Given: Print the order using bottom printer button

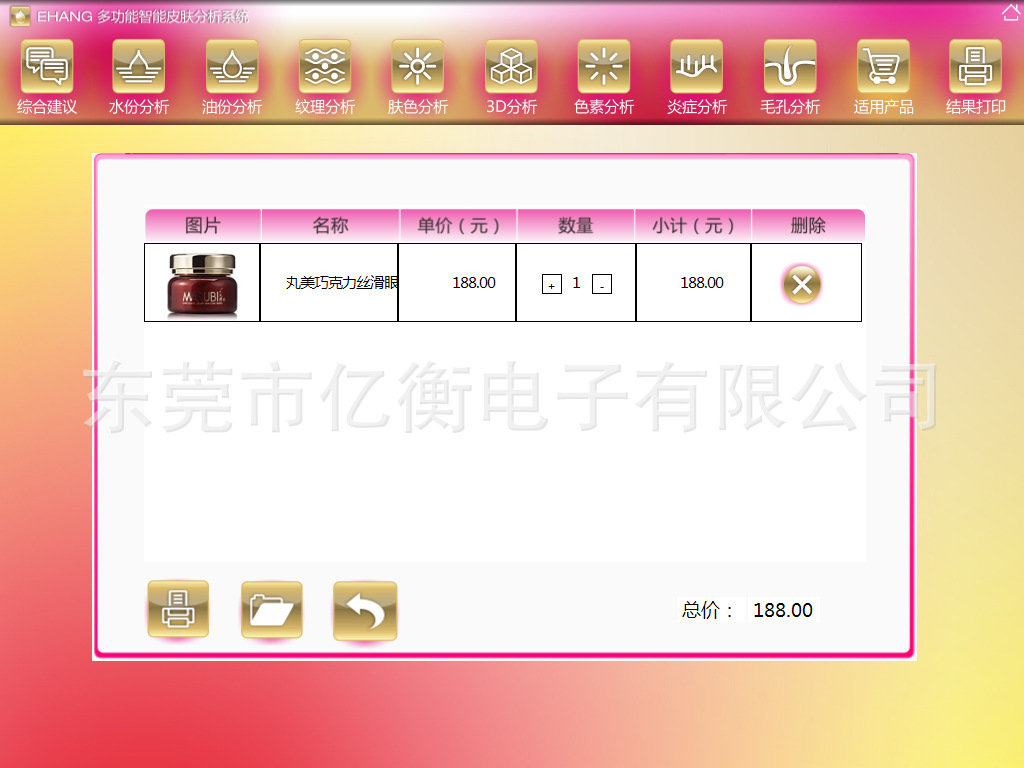Looking at the screenshot, I should pyautogui.click(x=178, y=609).
